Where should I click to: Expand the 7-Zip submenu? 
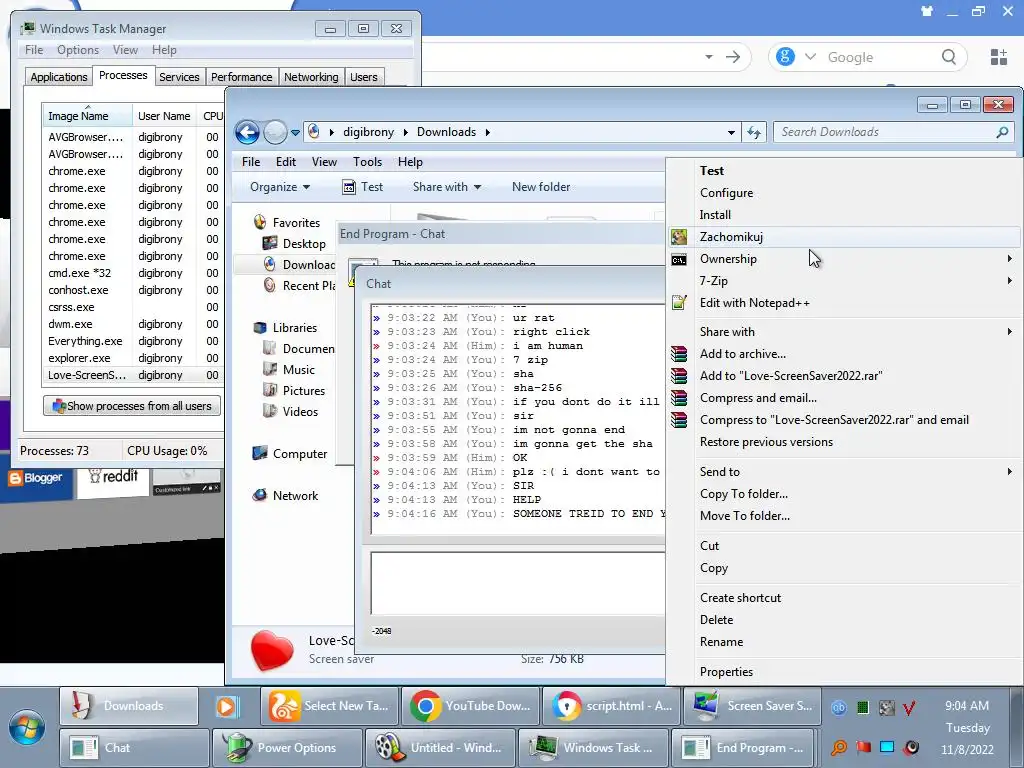(1010, 281)
